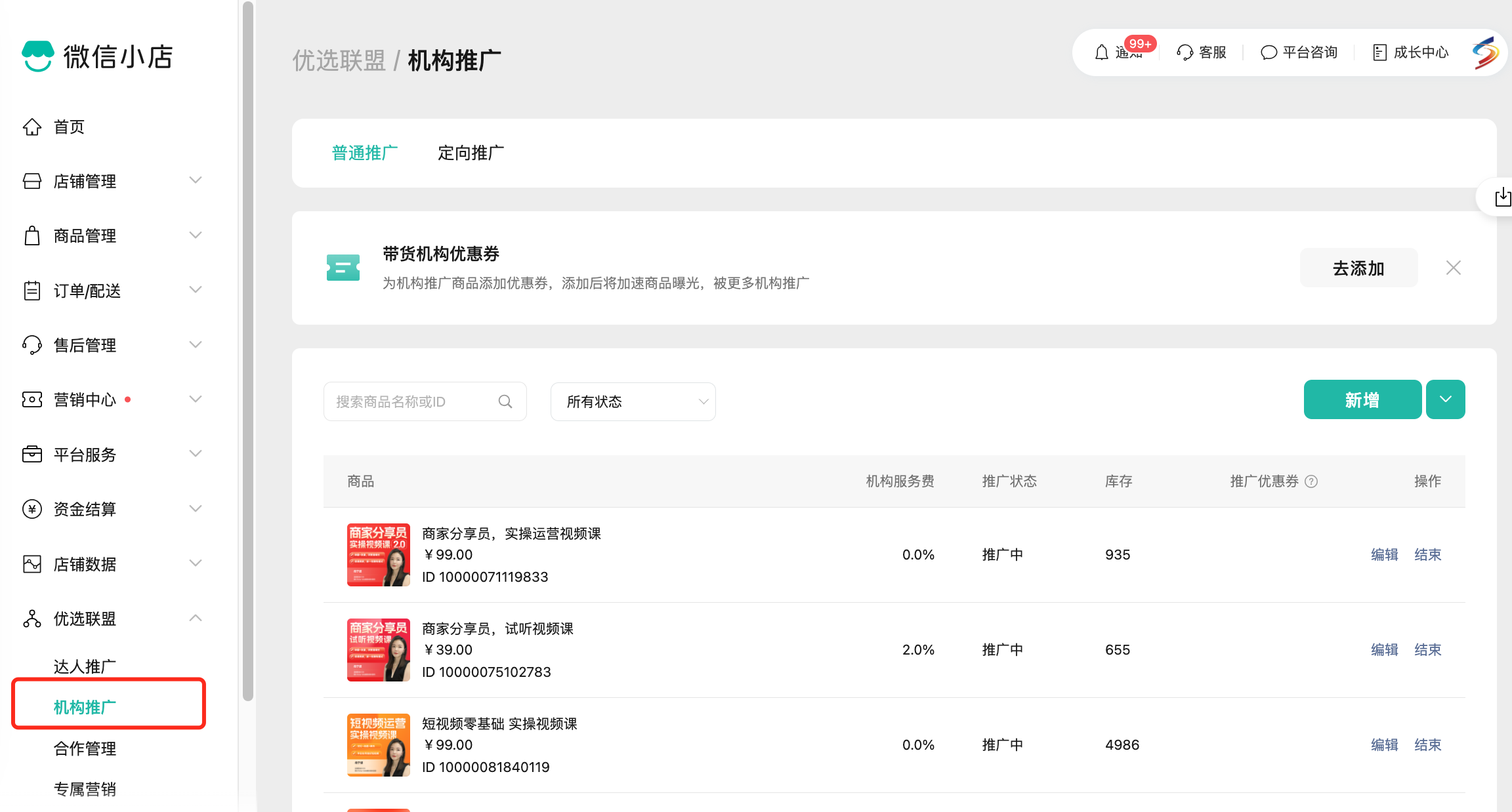
Task: Click 结束 for 试听视频课 product
Action: click(1427, 650)
